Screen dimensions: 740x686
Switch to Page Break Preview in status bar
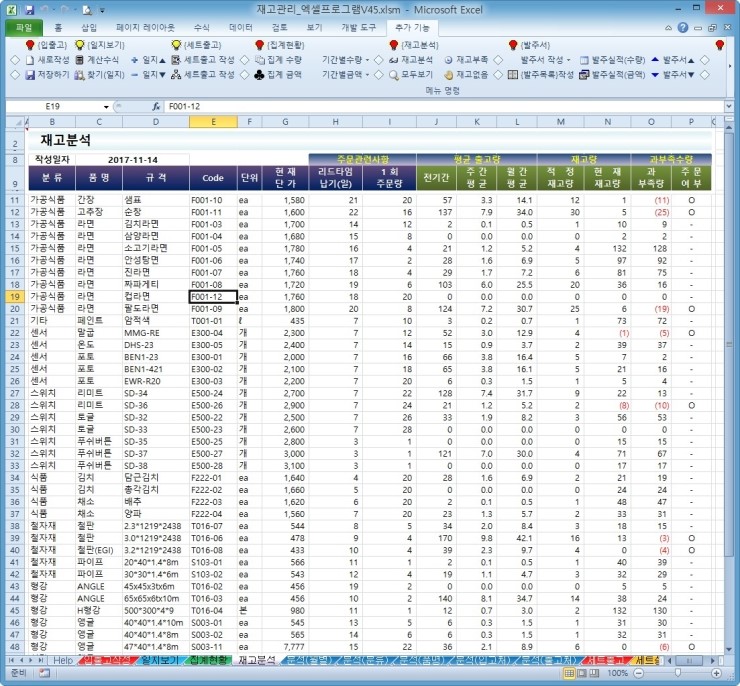(x=594, y=673)
